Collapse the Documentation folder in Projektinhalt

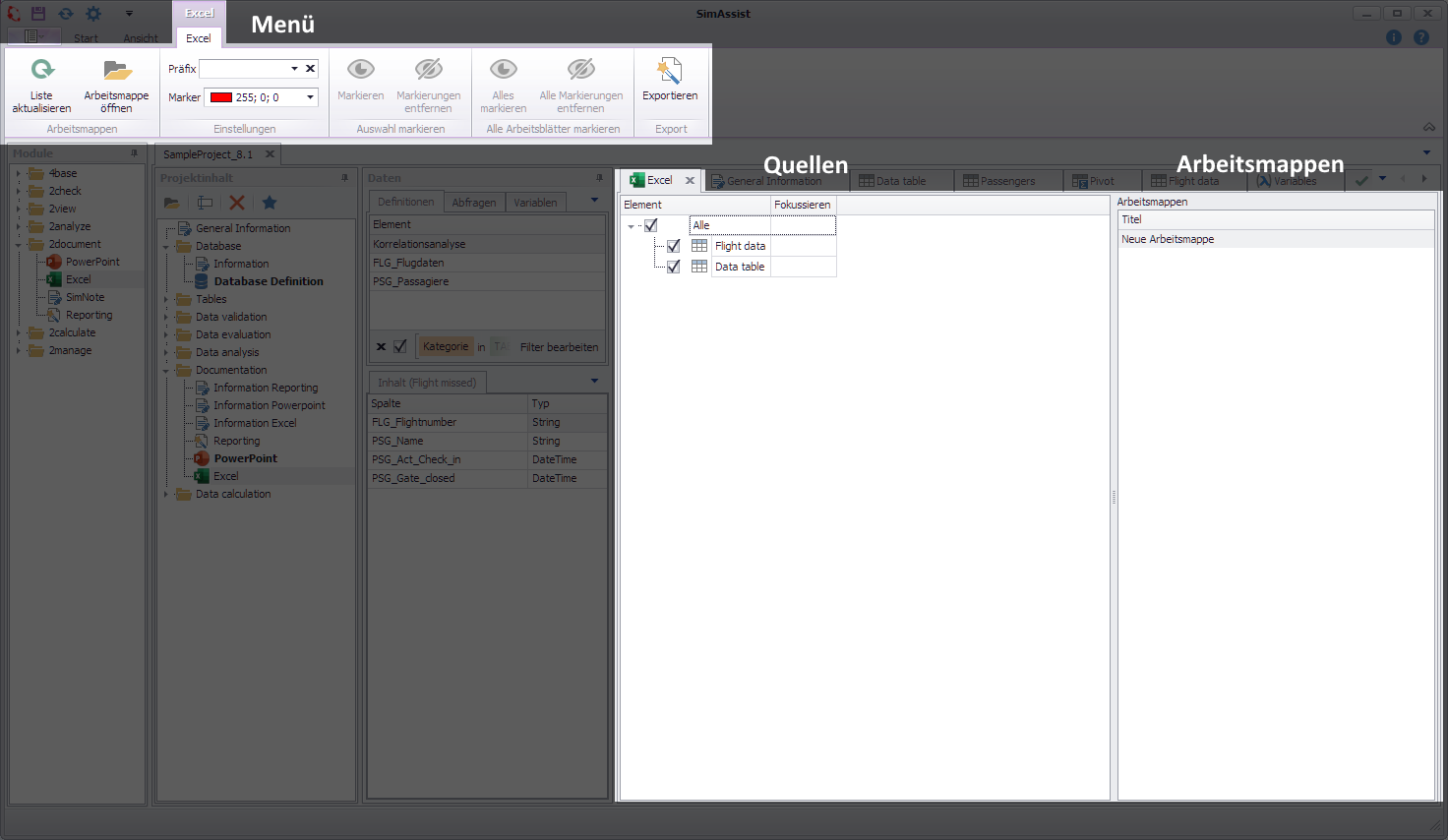point(165,370)
